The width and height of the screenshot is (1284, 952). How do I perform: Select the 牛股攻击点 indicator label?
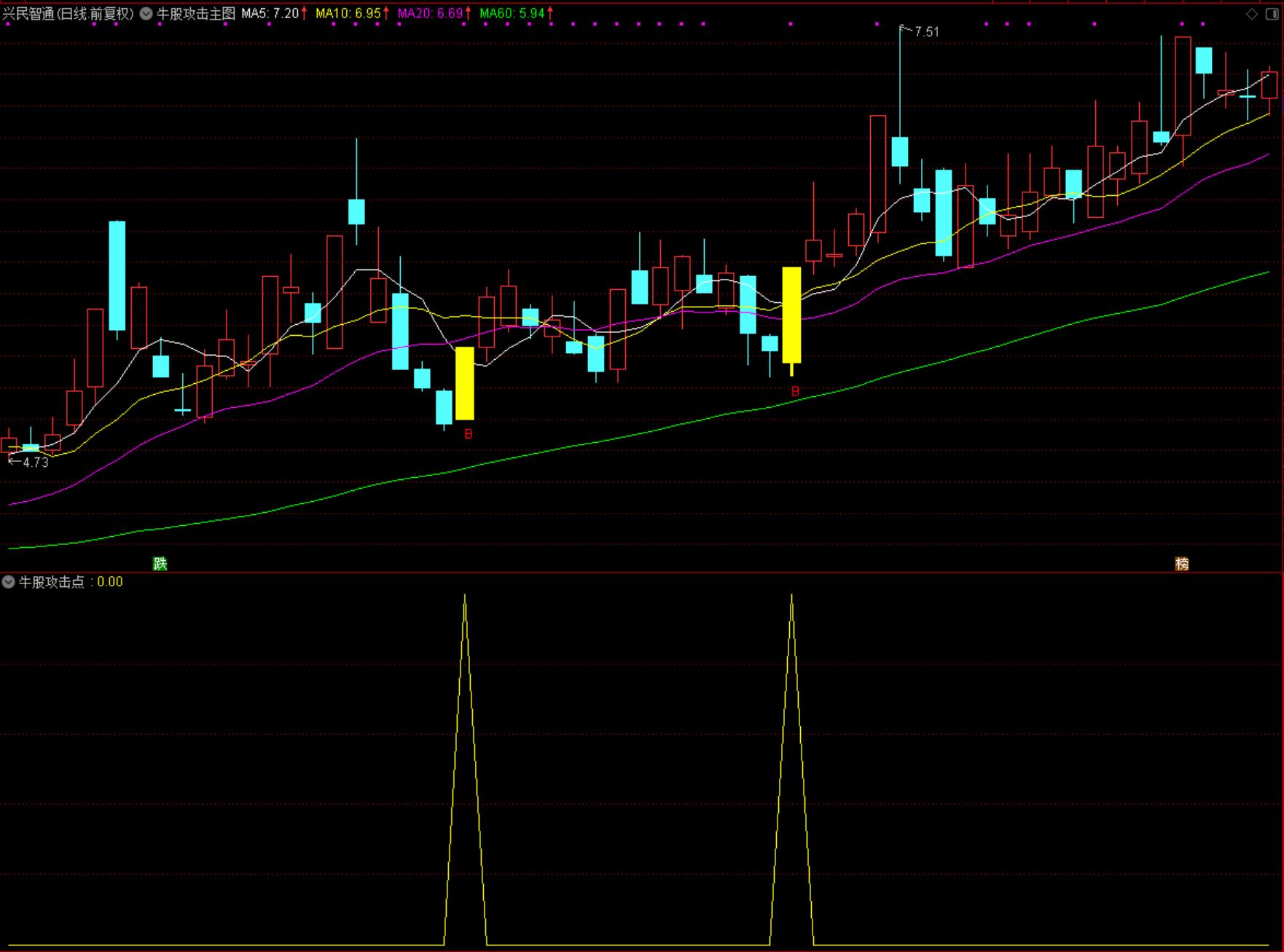(x=52, y=582)
